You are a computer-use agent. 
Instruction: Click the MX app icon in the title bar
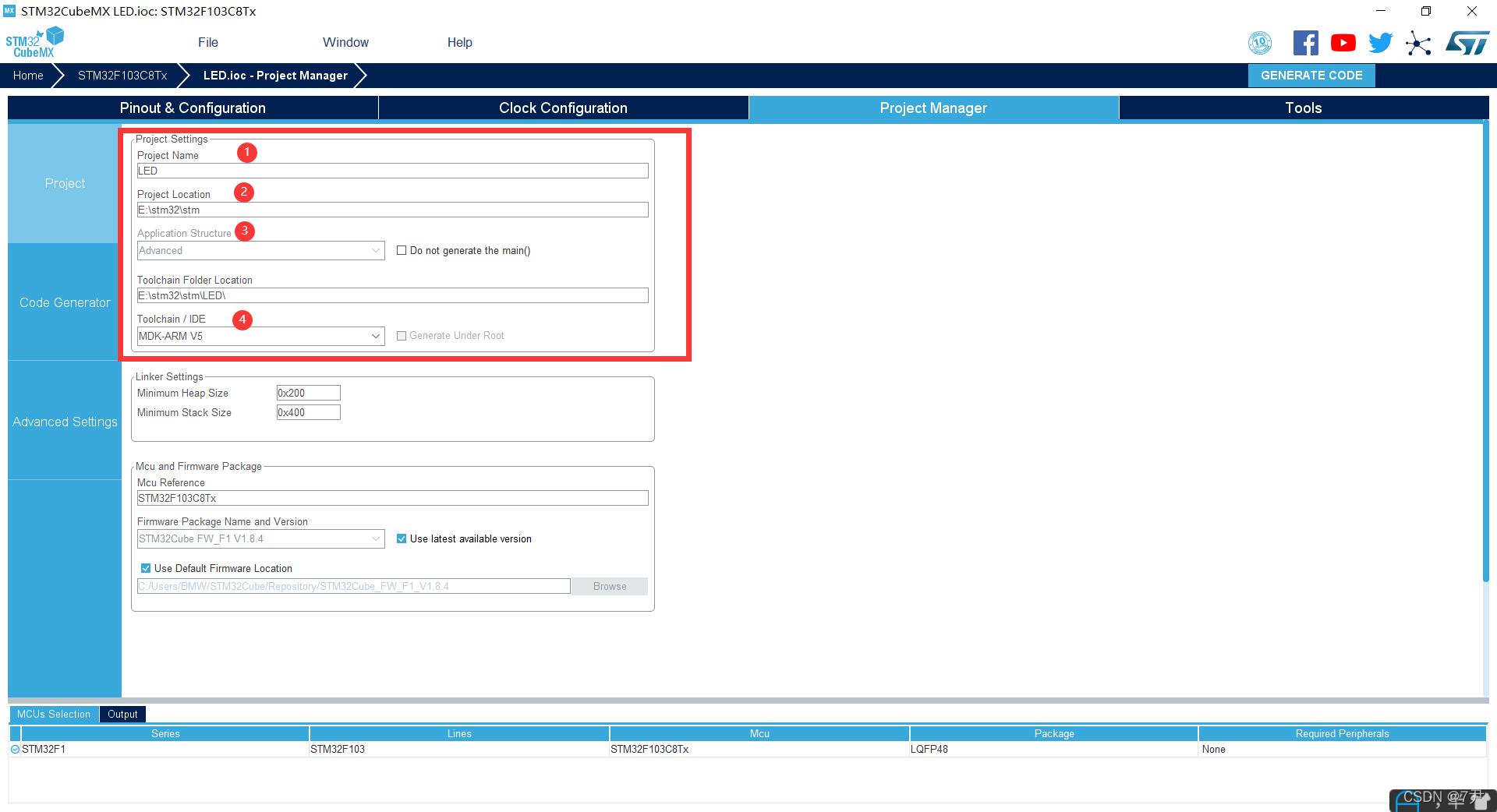point(9,11)
